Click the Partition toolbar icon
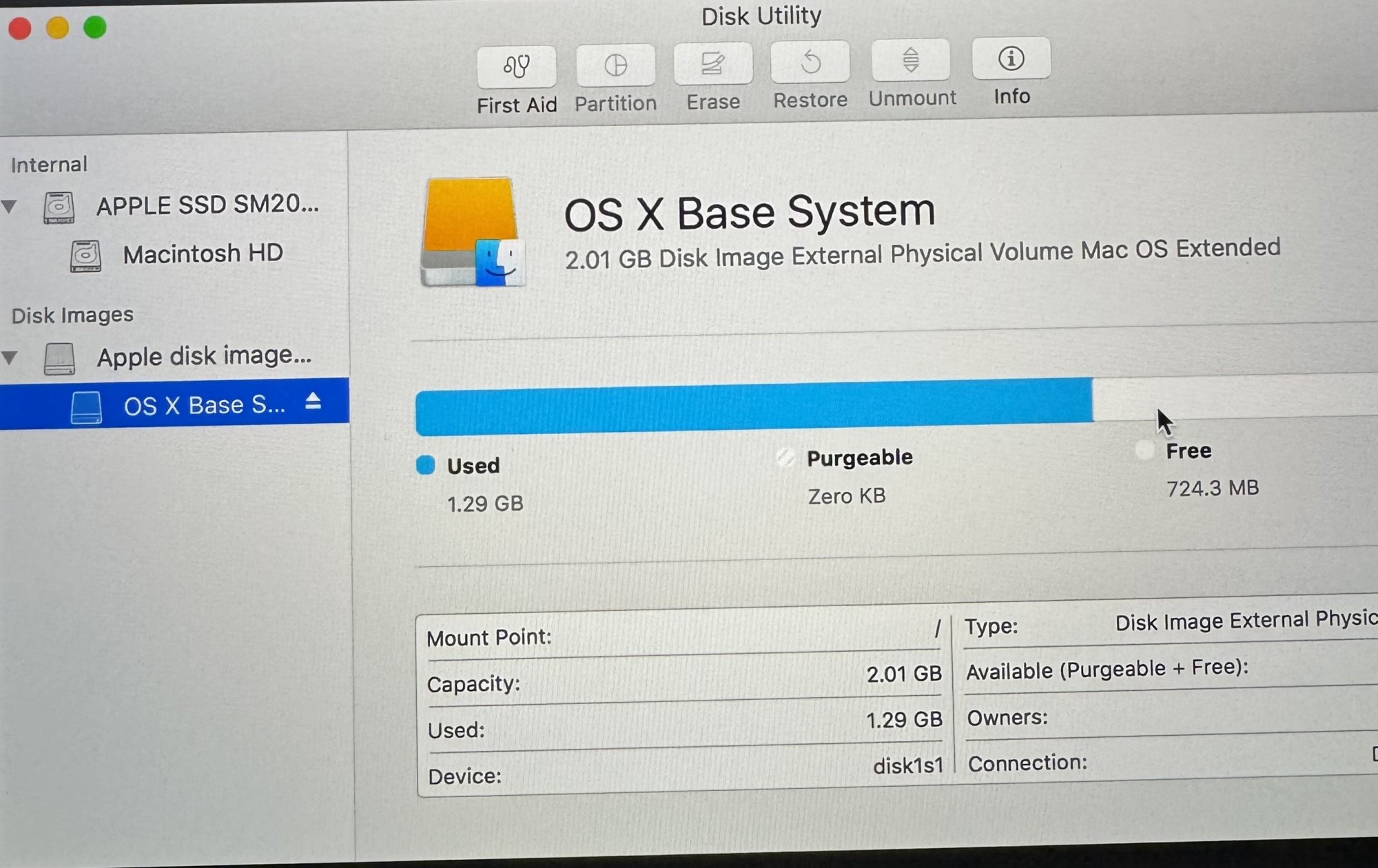The width and height of the screenshot is (1378, 868). [x=615, y=65]
